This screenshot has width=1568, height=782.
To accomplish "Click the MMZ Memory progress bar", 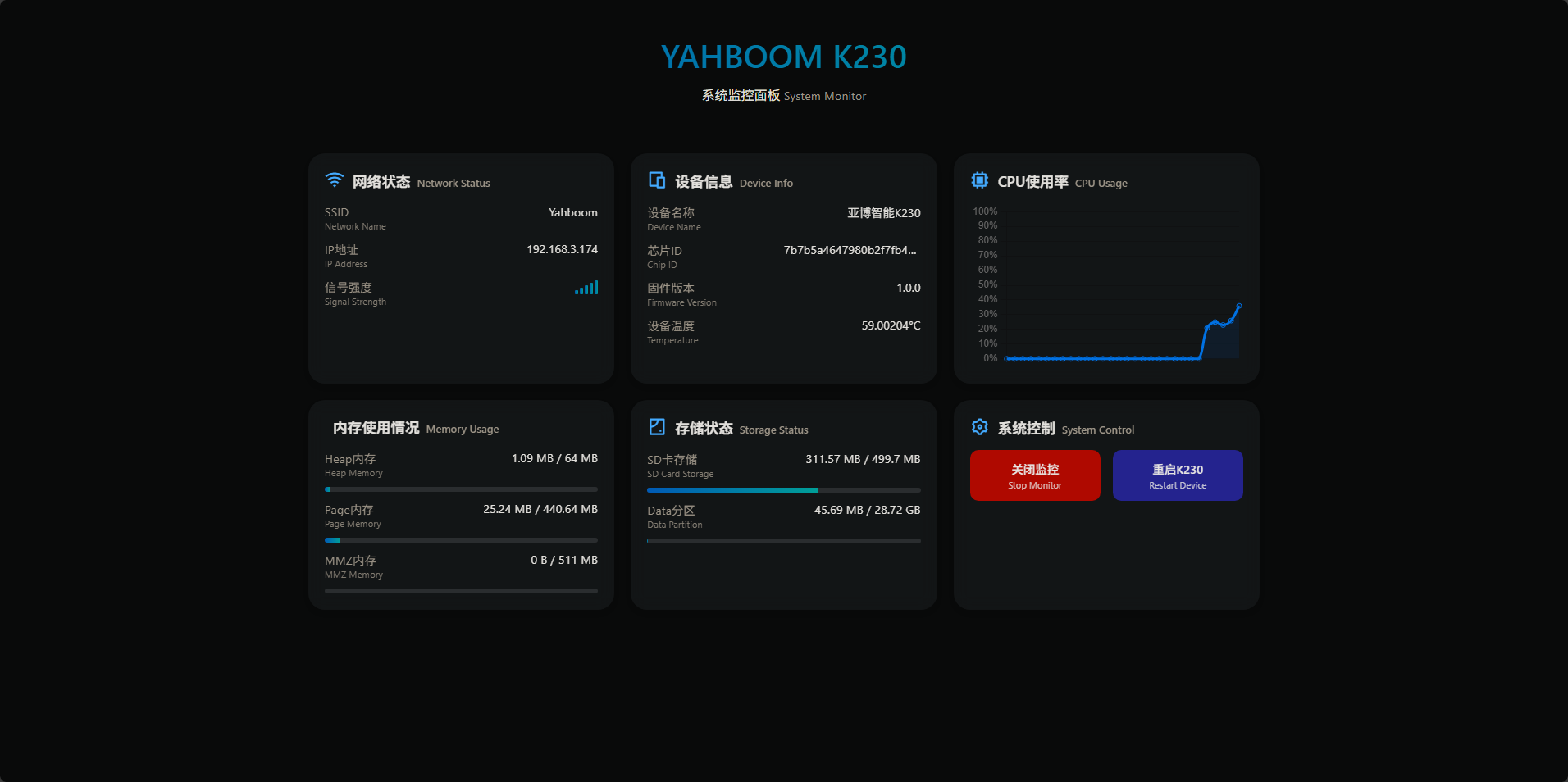I will click(x=461, y=591).
